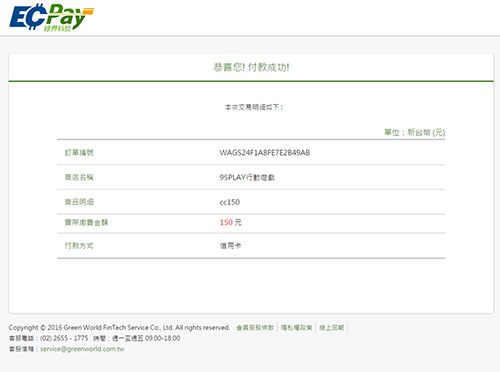Click the 信用卡 payment method value

230,246
